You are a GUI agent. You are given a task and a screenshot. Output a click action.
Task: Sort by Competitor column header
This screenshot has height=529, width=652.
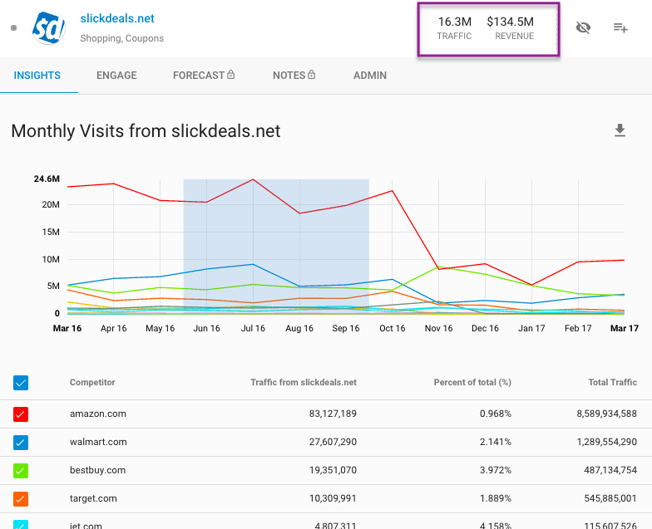[92, 382]
